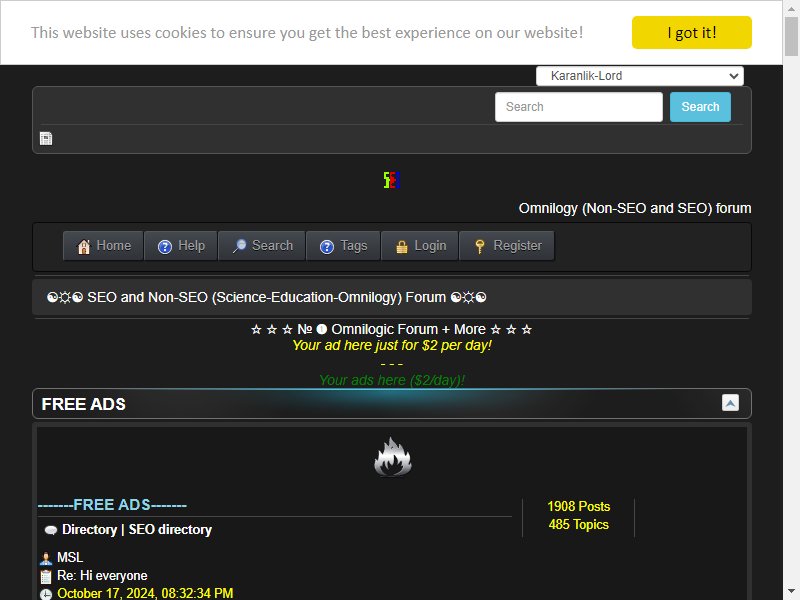Image resolution: width=800 pixels, height=600 pixels.
Task: Click speech bubble icon beside Directory
Action: [x=51, y=531]
